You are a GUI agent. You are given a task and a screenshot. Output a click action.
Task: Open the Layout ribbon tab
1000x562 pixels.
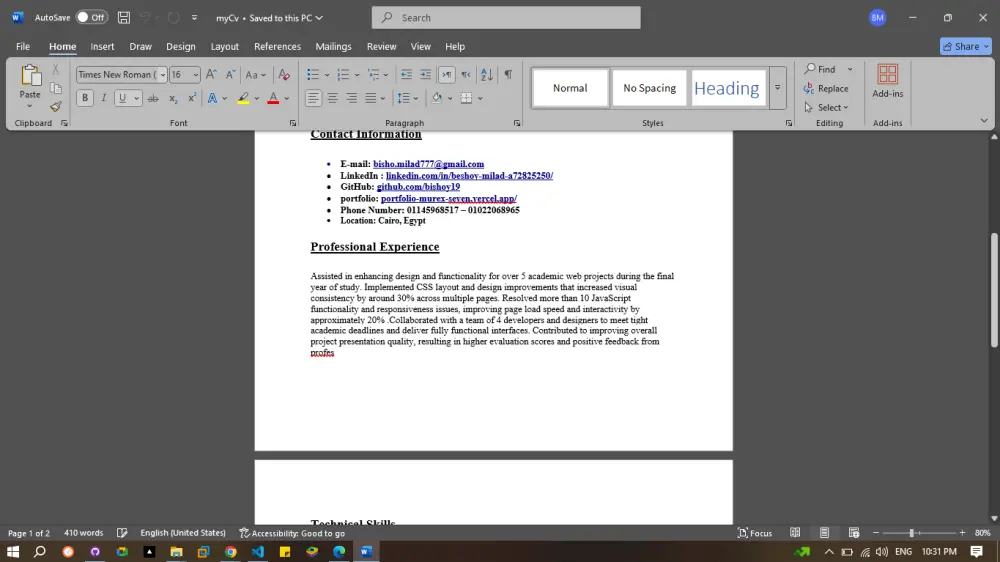(x=224, y=47)
